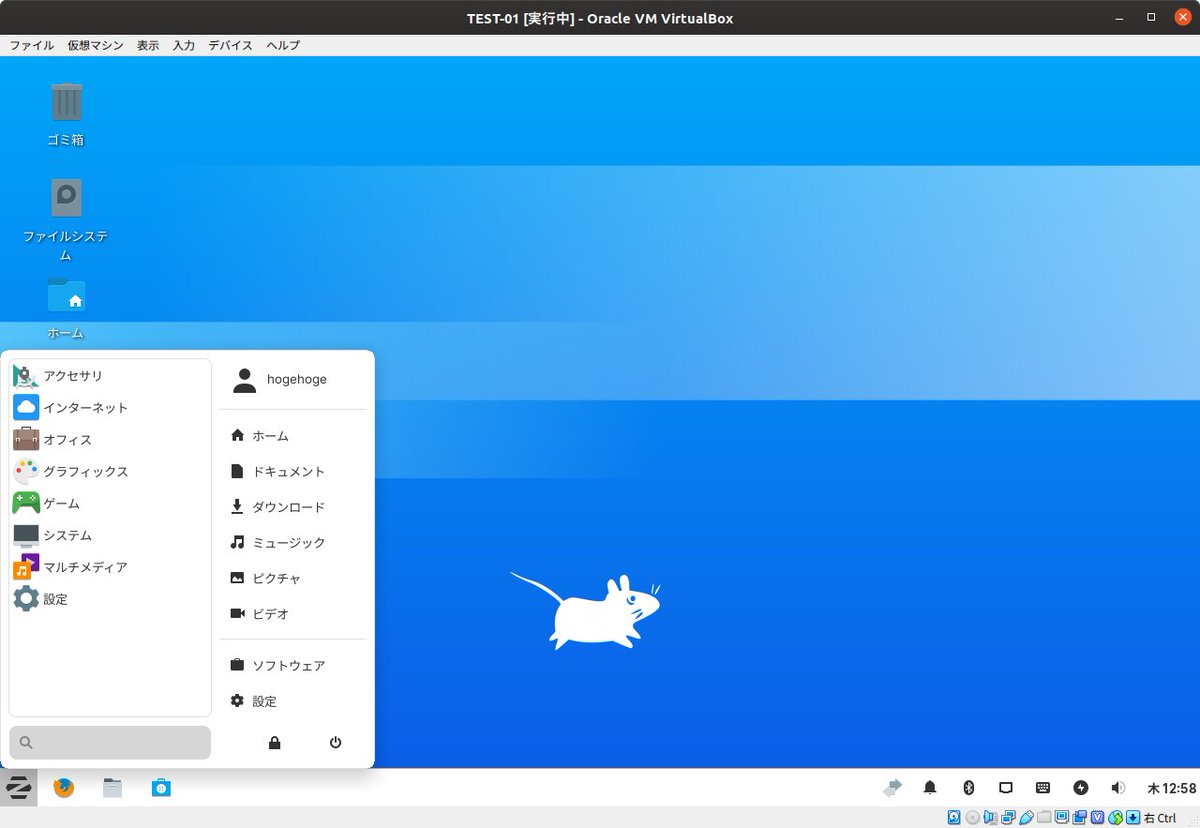Open the 仮想マシン menu
The image size is (1200, 828).
coord(96,45)
